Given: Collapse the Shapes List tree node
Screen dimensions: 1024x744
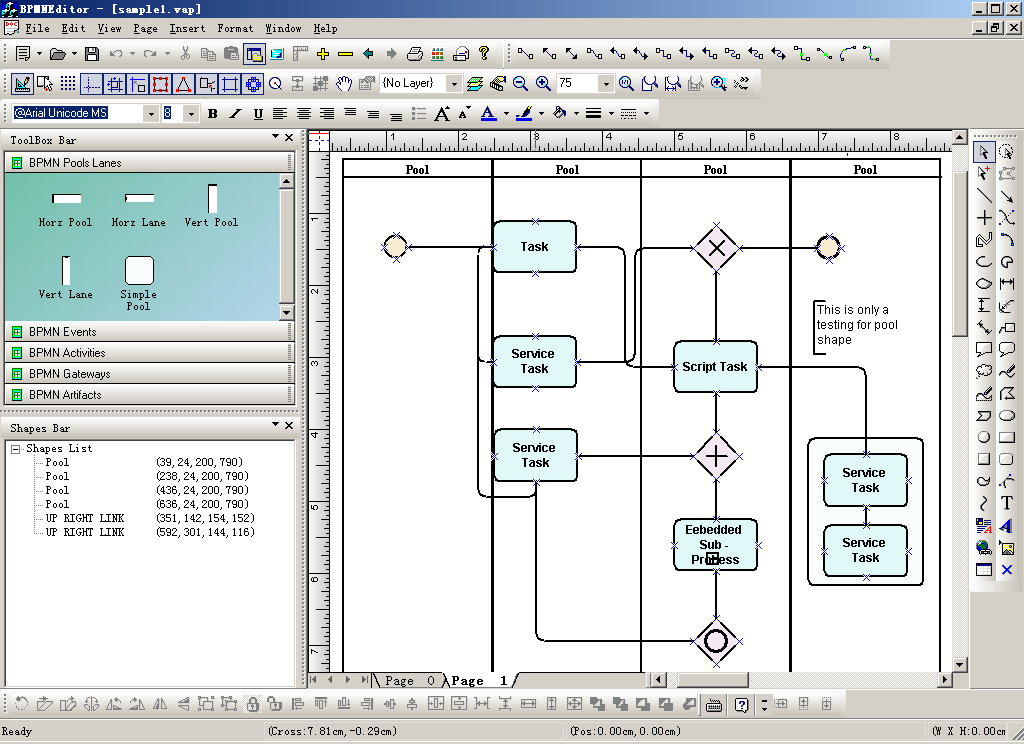Looking at the screenshot, I should click(16, 449).
